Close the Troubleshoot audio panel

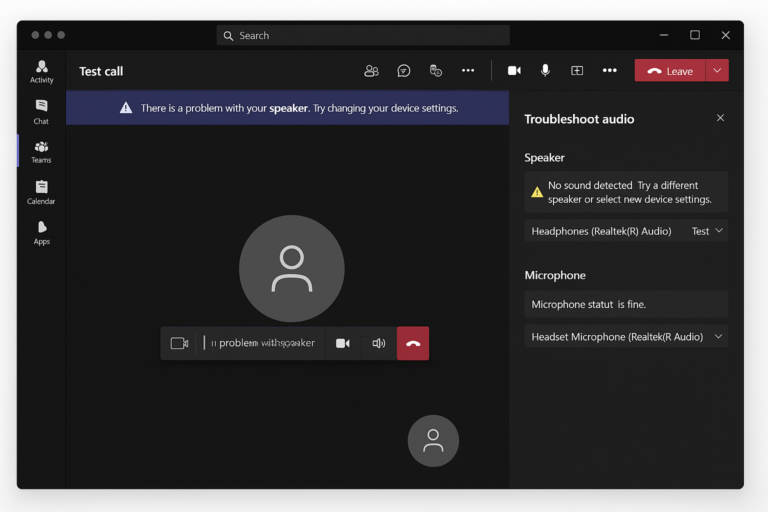point(720,118)
